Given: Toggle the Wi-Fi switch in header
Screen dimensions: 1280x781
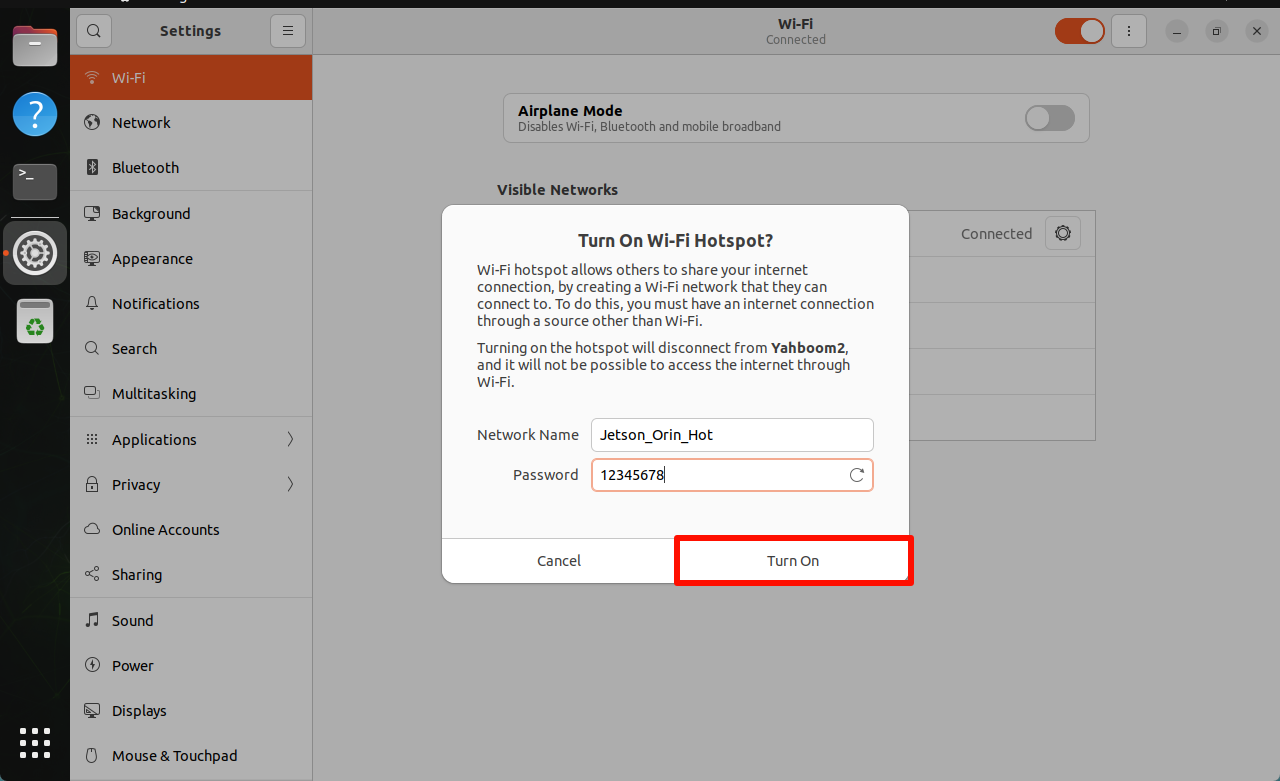Looking at the screenshot, I should 1080,31.
